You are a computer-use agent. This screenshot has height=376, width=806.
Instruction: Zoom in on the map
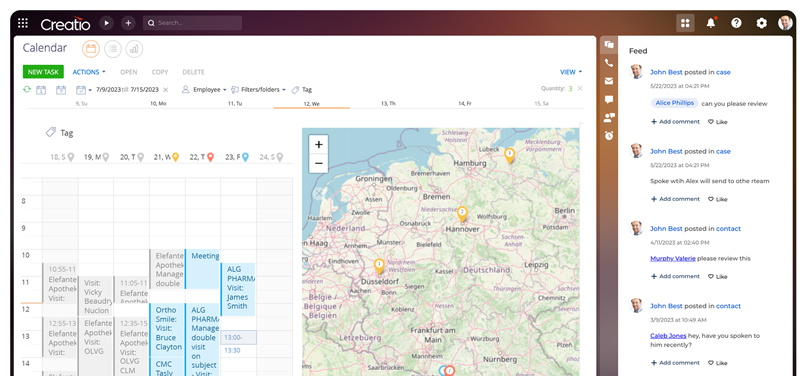click(318, 145)
